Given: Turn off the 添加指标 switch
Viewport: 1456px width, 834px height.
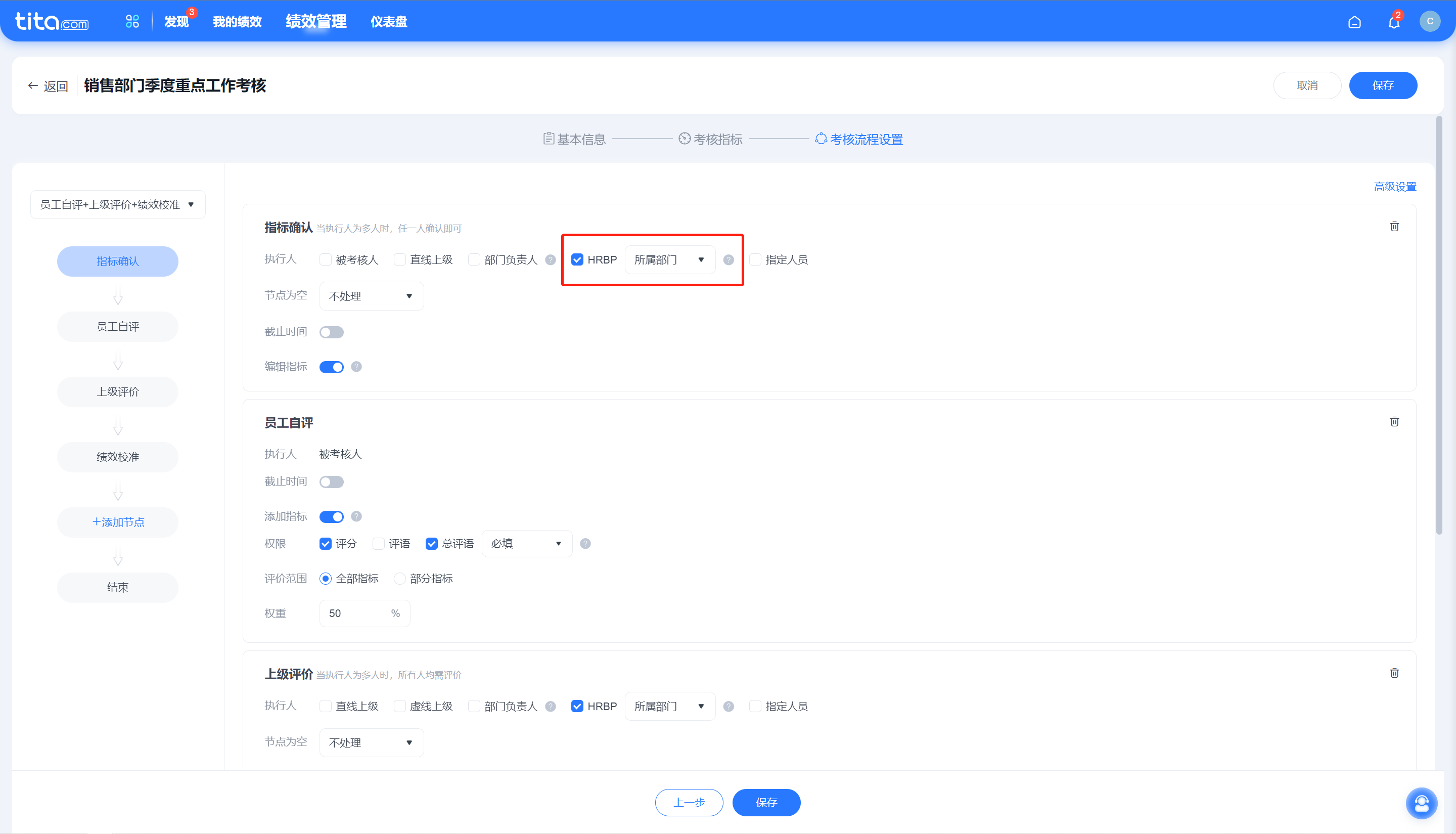Looking at the screenshot, I should 332,517.
